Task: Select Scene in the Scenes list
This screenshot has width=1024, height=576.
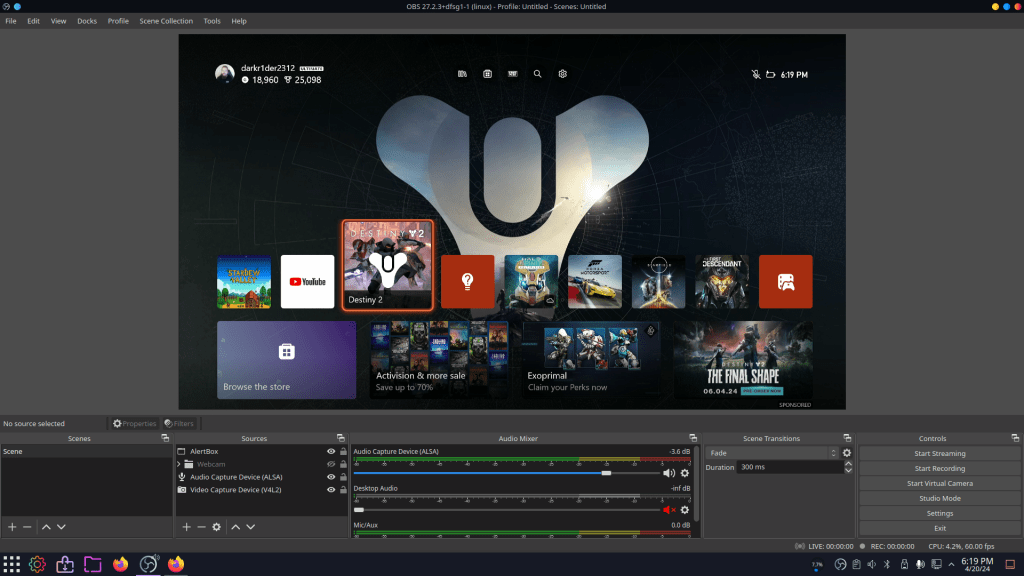Action: pyautogui.click(x=30, y=450)
